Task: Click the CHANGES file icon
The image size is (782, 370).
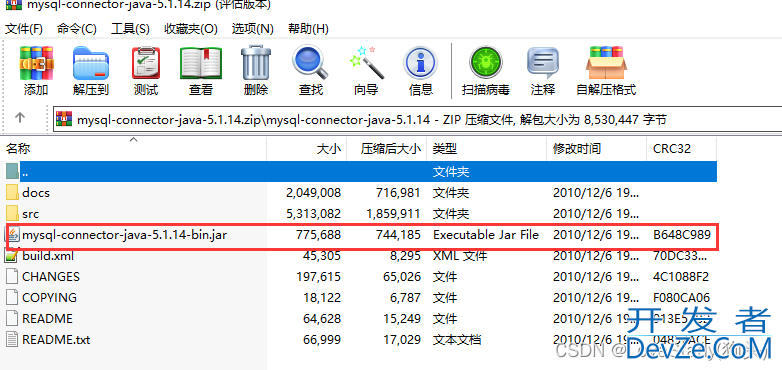Action: click(12, 276)
